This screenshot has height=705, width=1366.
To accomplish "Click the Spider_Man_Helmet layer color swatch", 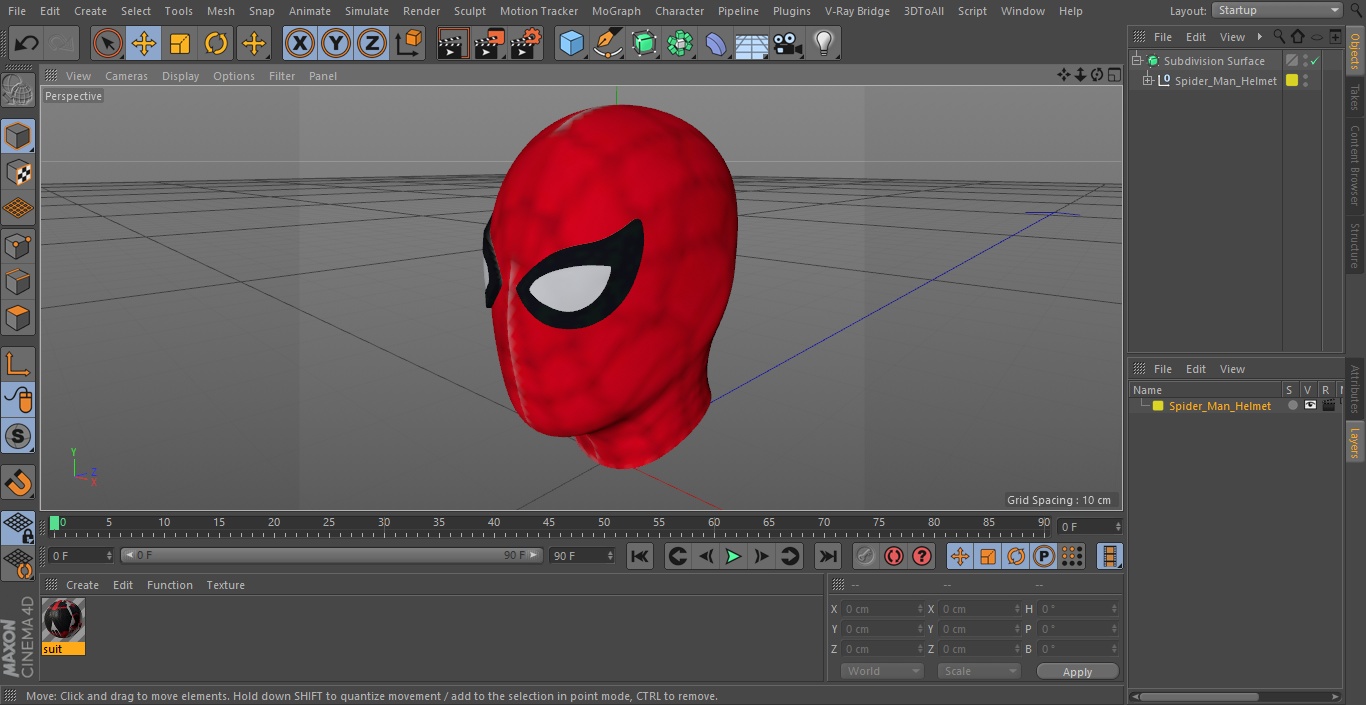I will click(1158, 406).
